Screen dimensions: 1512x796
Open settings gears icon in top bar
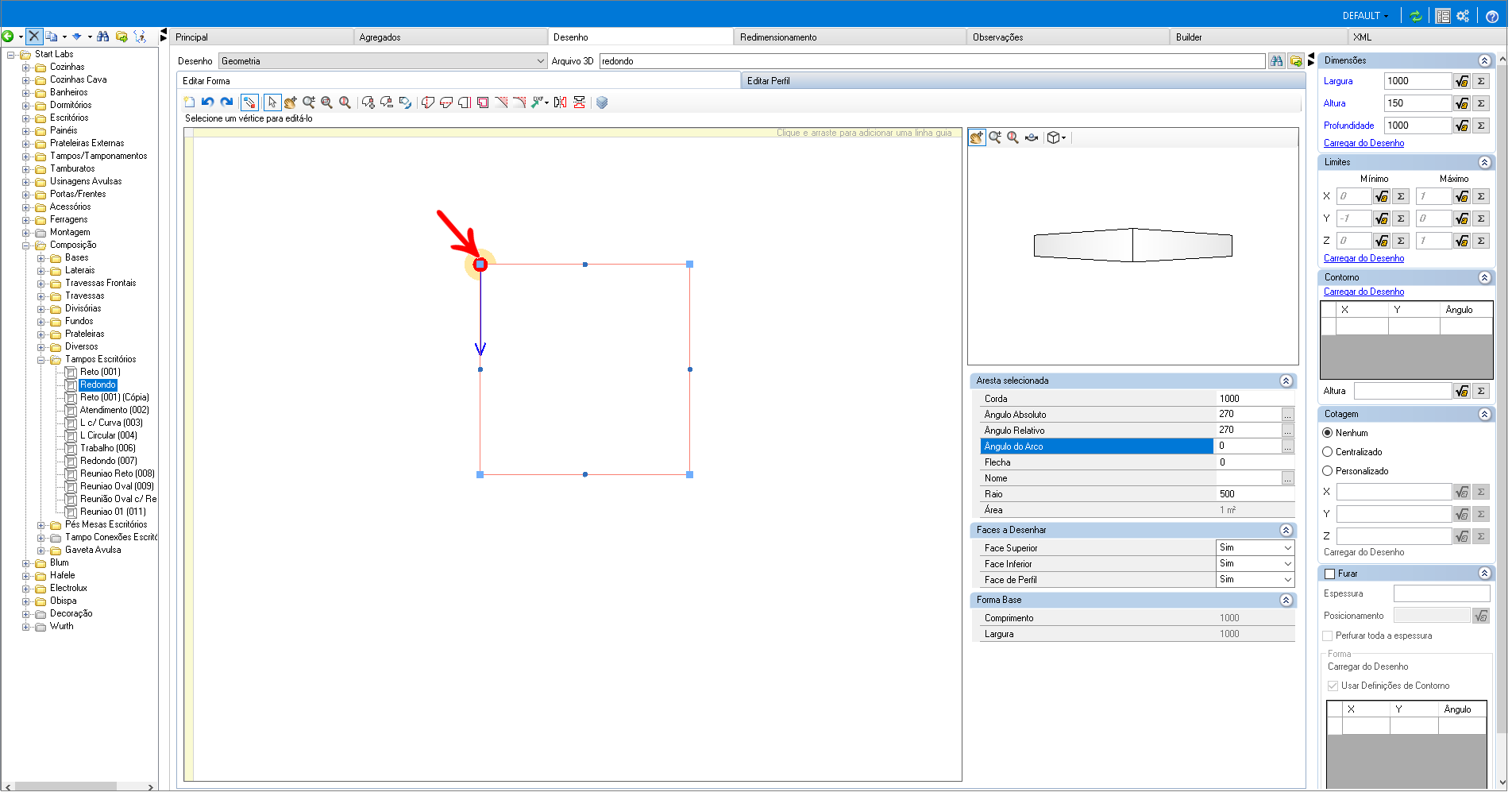pyautogui.click(x=1463, y=16)
